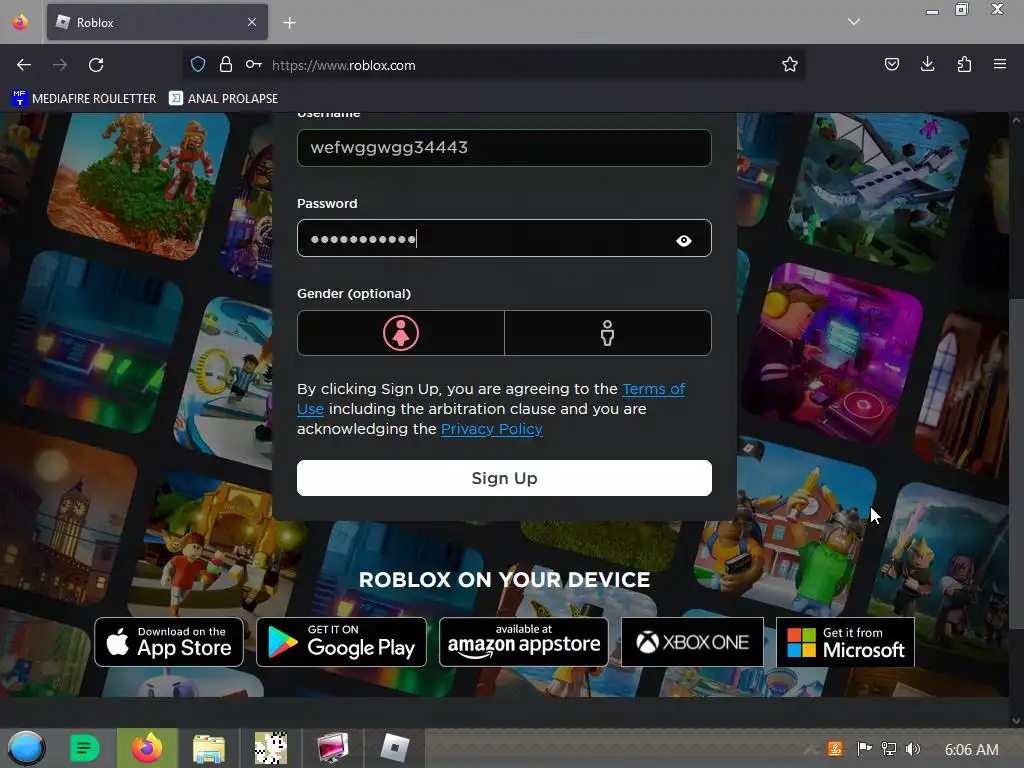Open the network tray icon
1024x768 pixels.
(889, 749)
